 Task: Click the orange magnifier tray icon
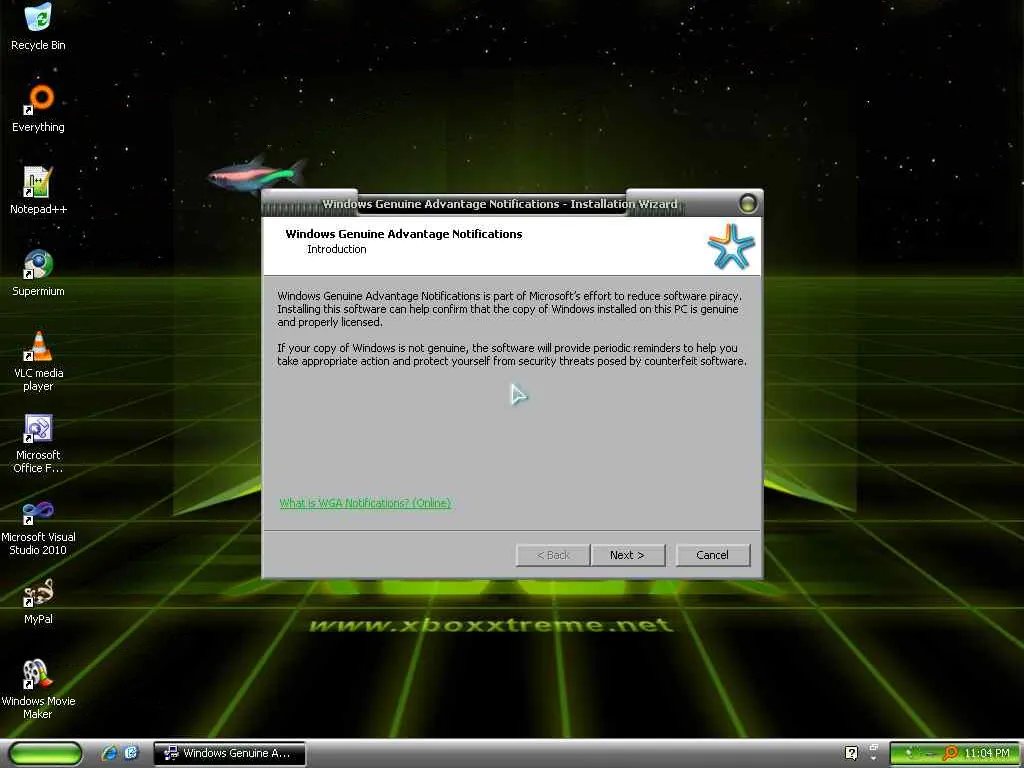pyautogui.click(x=950, y=753)
